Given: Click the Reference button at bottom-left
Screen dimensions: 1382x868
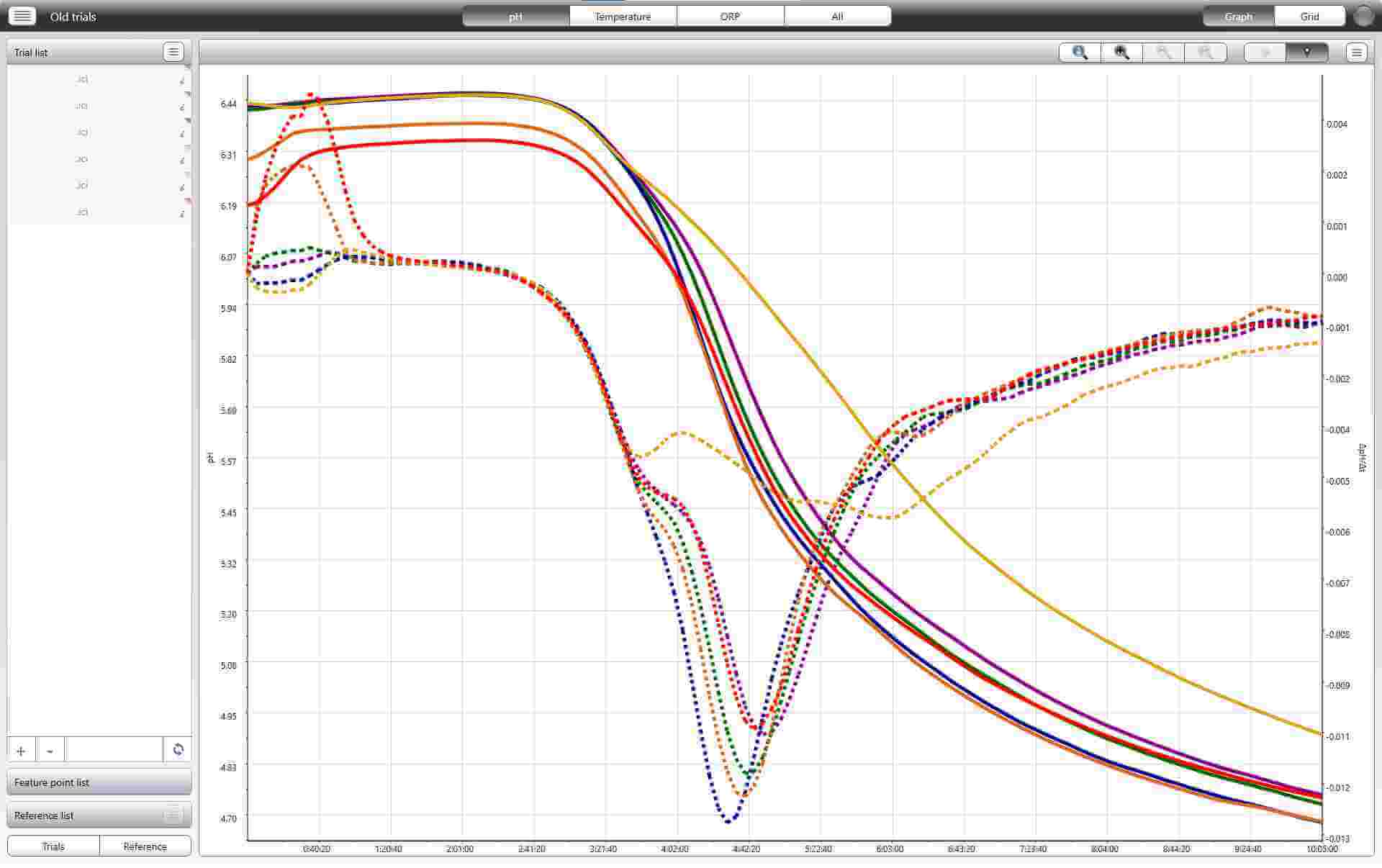Looking at the screenshot, I should point(145,846).
